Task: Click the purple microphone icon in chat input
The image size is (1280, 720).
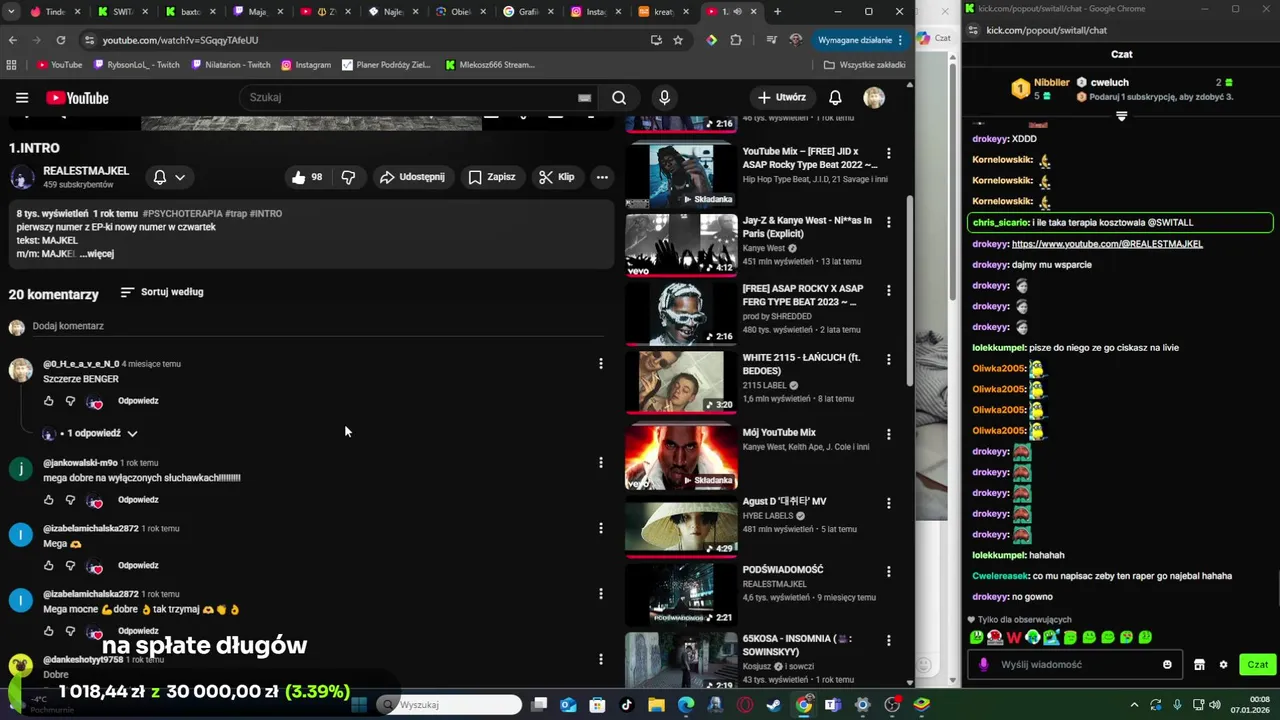Action: (x=984, y=665)
